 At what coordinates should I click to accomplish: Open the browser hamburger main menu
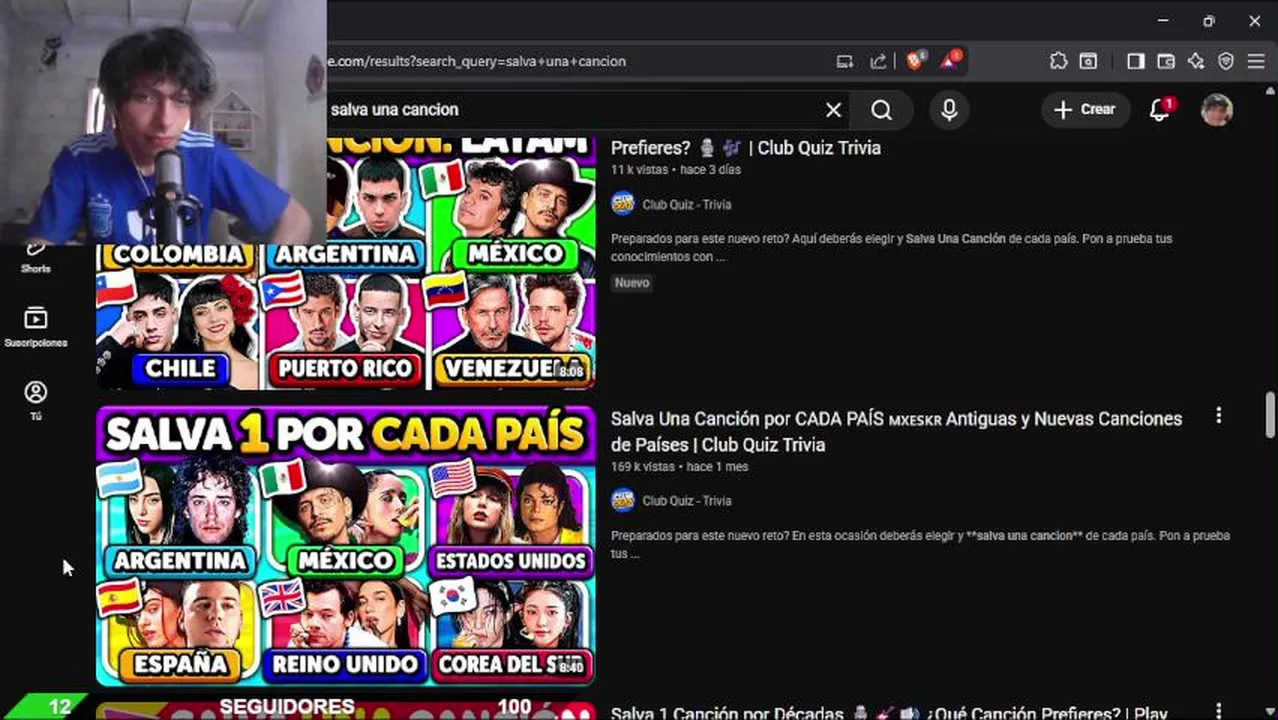[1257, 61]
